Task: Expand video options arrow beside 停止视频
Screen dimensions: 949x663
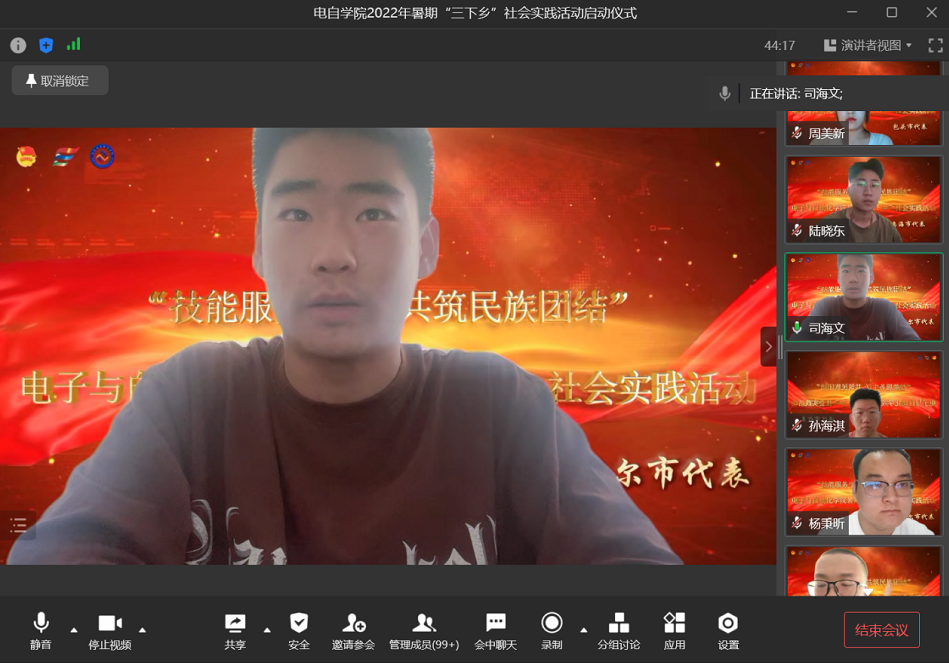Action: pyautogui.click(x=142, y=630)
